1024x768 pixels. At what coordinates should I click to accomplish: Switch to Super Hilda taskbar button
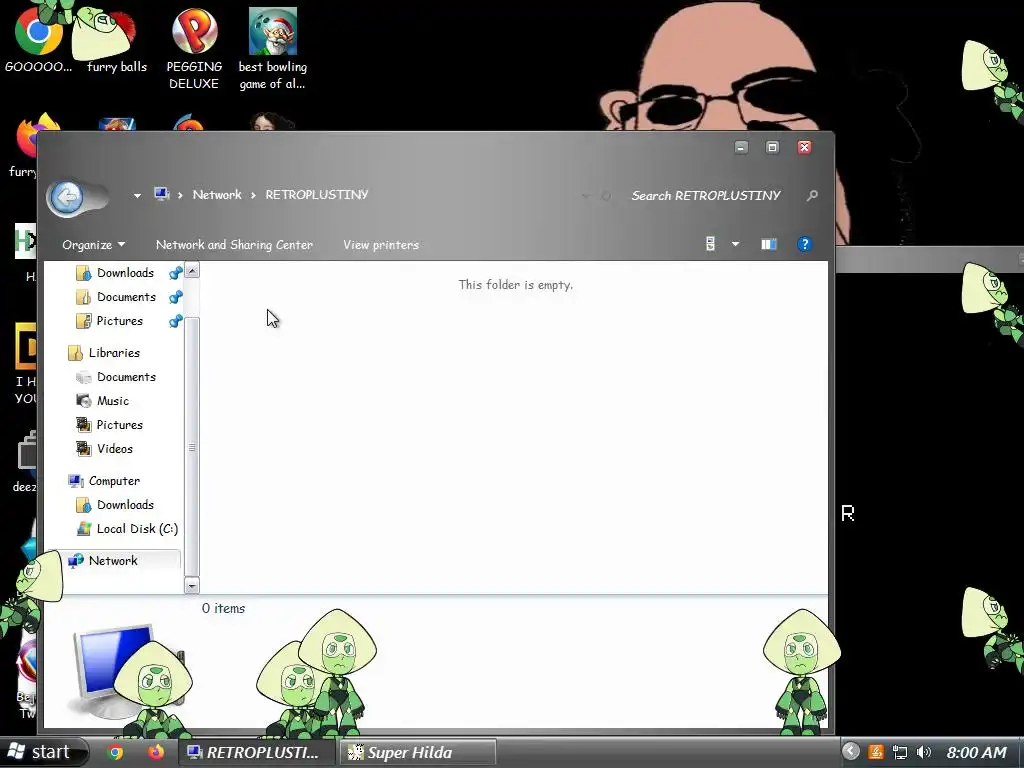417,752
